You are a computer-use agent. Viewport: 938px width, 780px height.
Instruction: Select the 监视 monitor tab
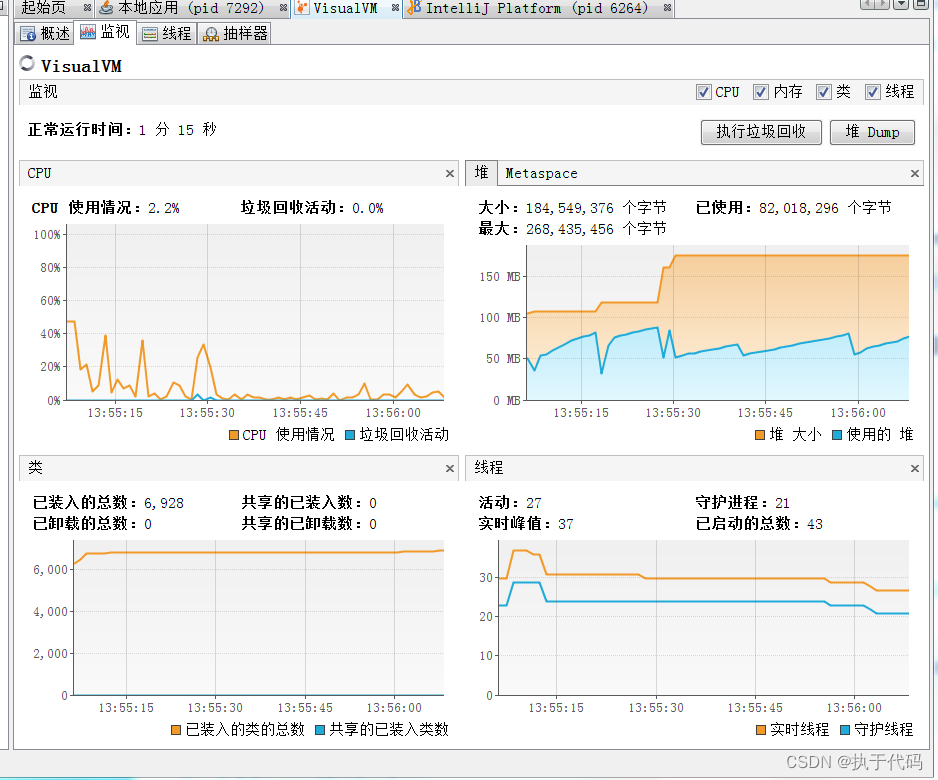107,32
